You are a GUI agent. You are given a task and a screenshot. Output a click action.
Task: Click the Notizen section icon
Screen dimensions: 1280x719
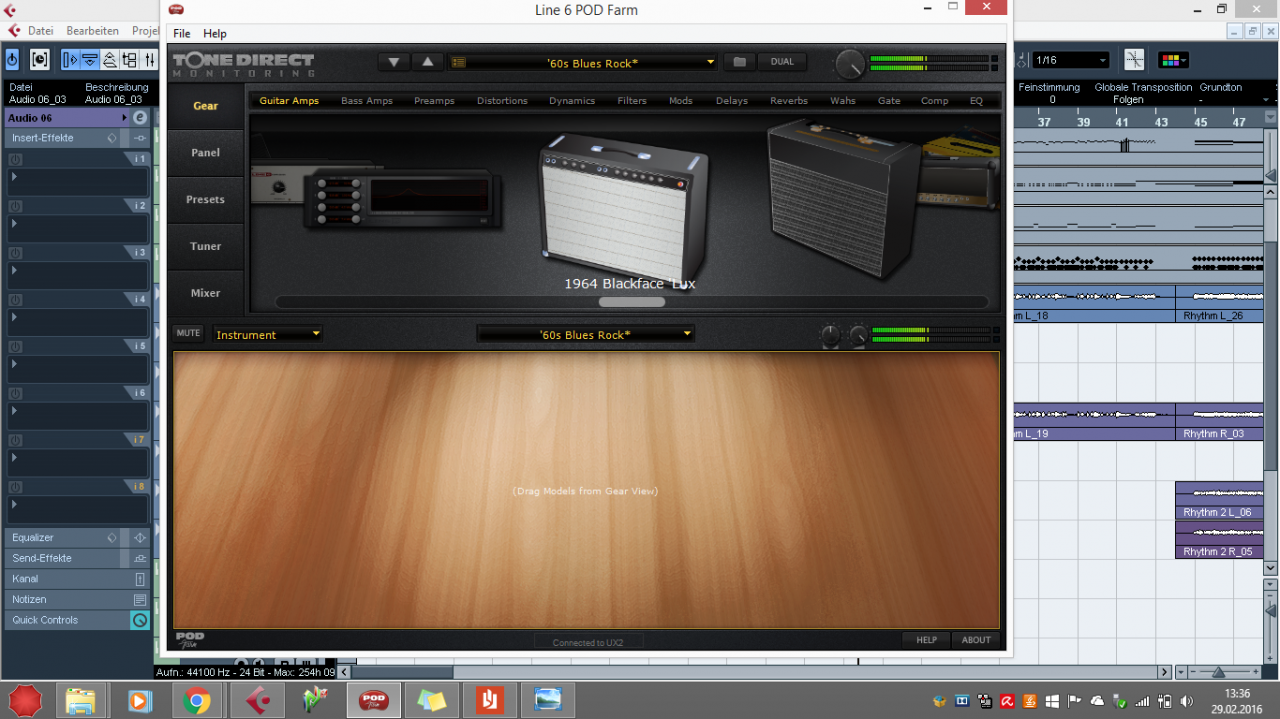(x=140, y=600)
